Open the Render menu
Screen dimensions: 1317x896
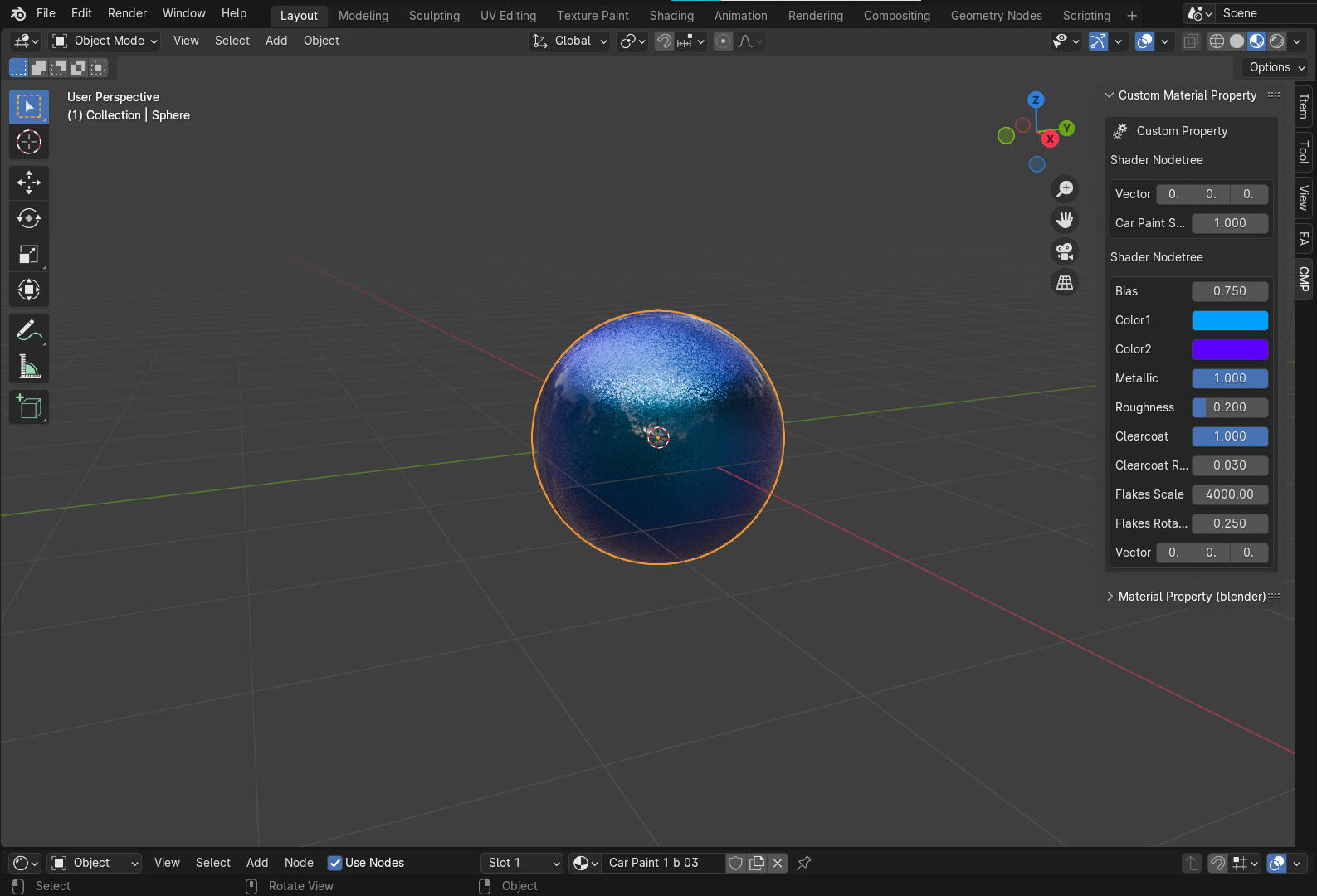click(127, 13)
